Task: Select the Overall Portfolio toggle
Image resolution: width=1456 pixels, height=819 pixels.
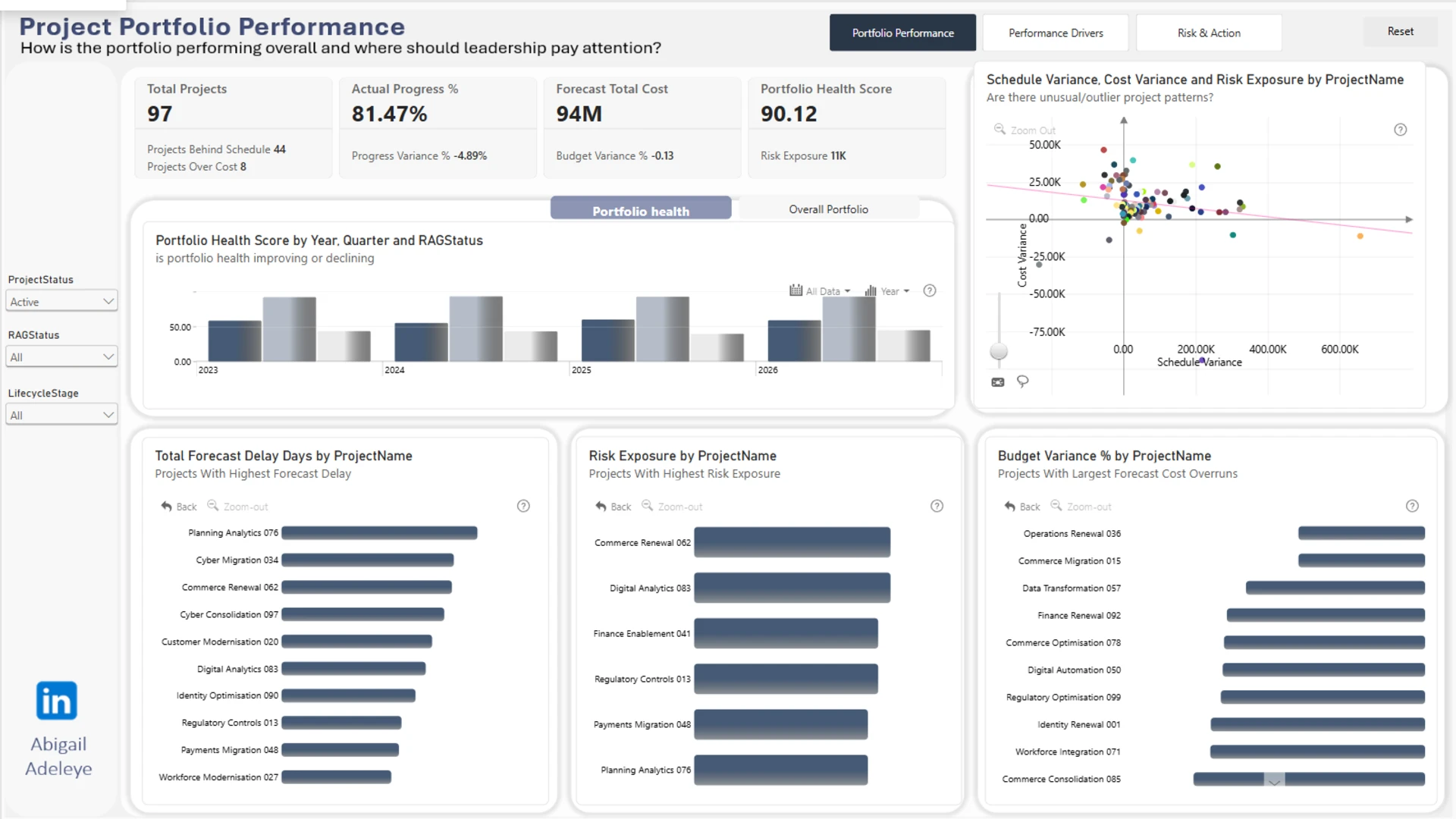Action: click(828, 209)
